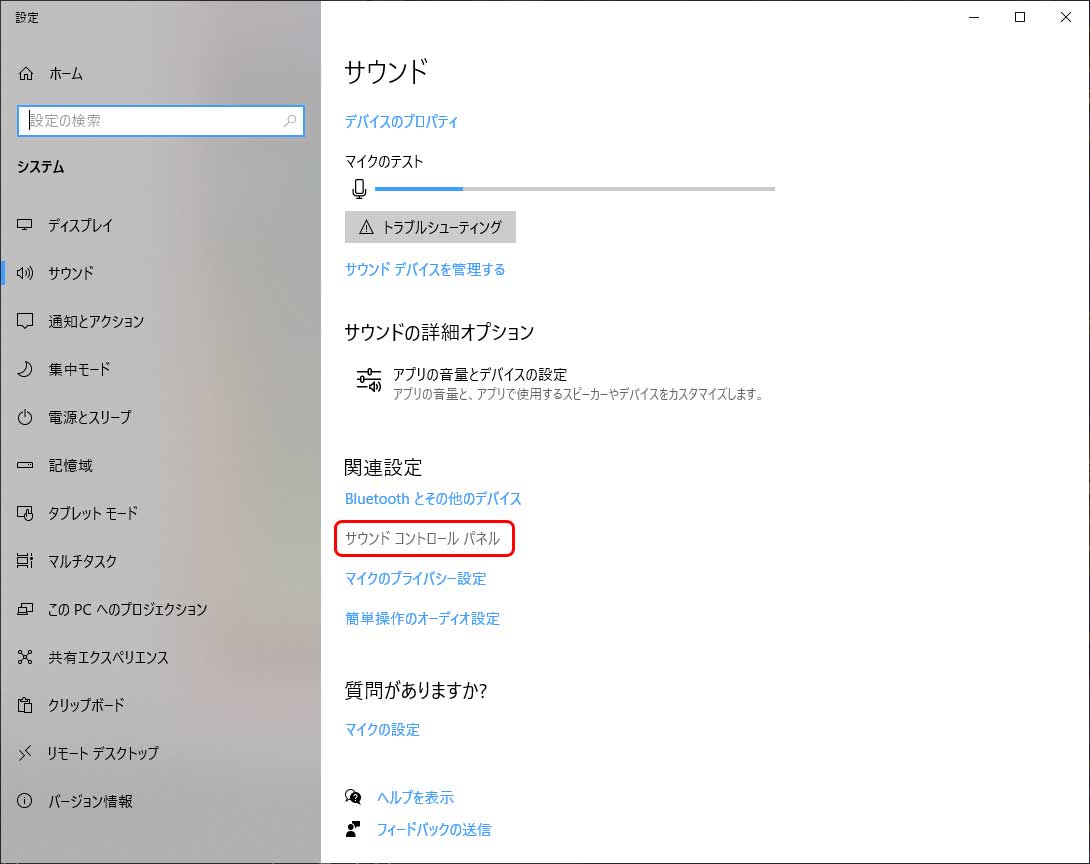Click the Remote Desktop icon
Screen dimensions: 1090x864
click(25, 753)
